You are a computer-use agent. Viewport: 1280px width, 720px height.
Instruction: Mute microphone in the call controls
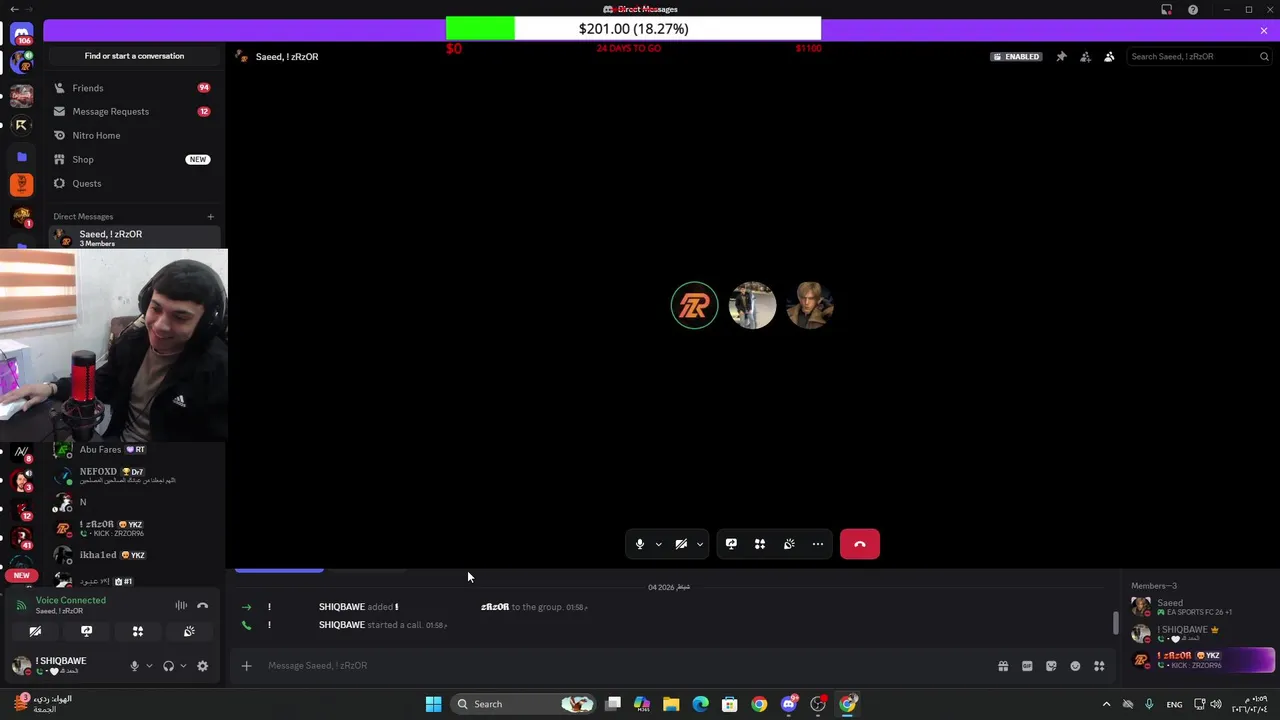tap(640, 544)
